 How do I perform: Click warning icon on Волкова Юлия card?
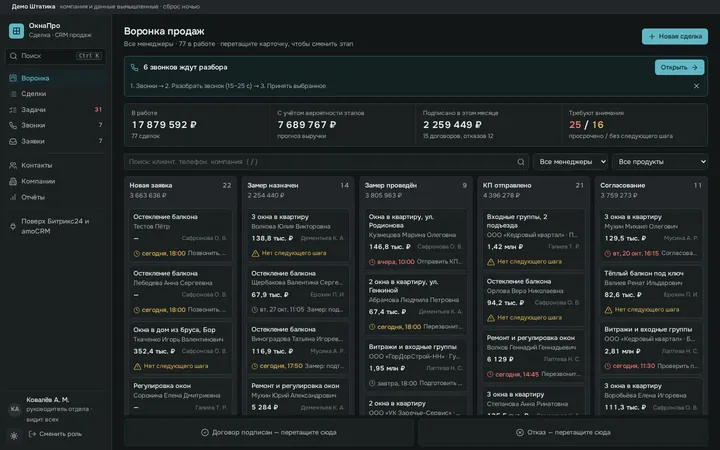pos(255,253)
